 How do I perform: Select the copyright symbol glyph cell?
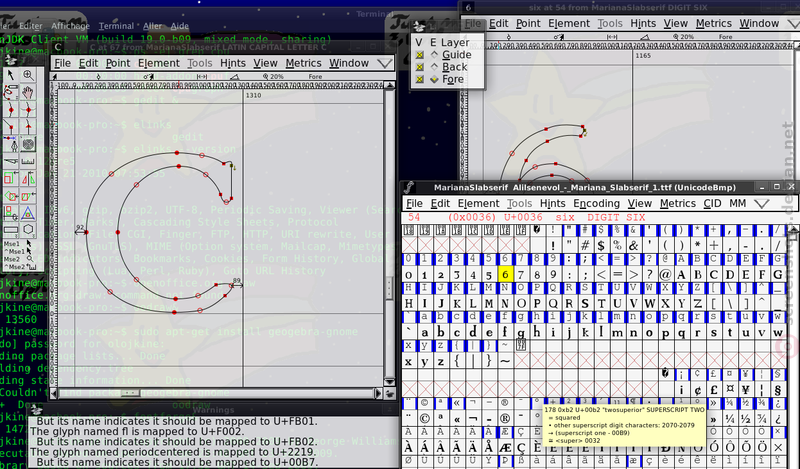point(424,419)
